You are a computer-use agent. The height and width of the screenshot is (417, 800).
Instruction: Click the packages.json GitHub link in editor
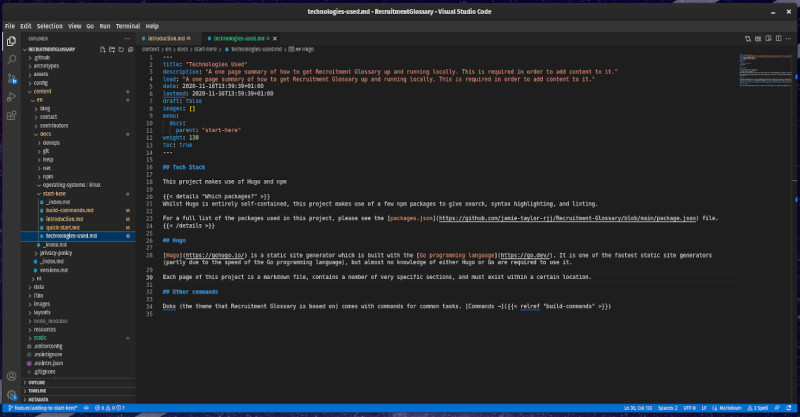(567, 218)
